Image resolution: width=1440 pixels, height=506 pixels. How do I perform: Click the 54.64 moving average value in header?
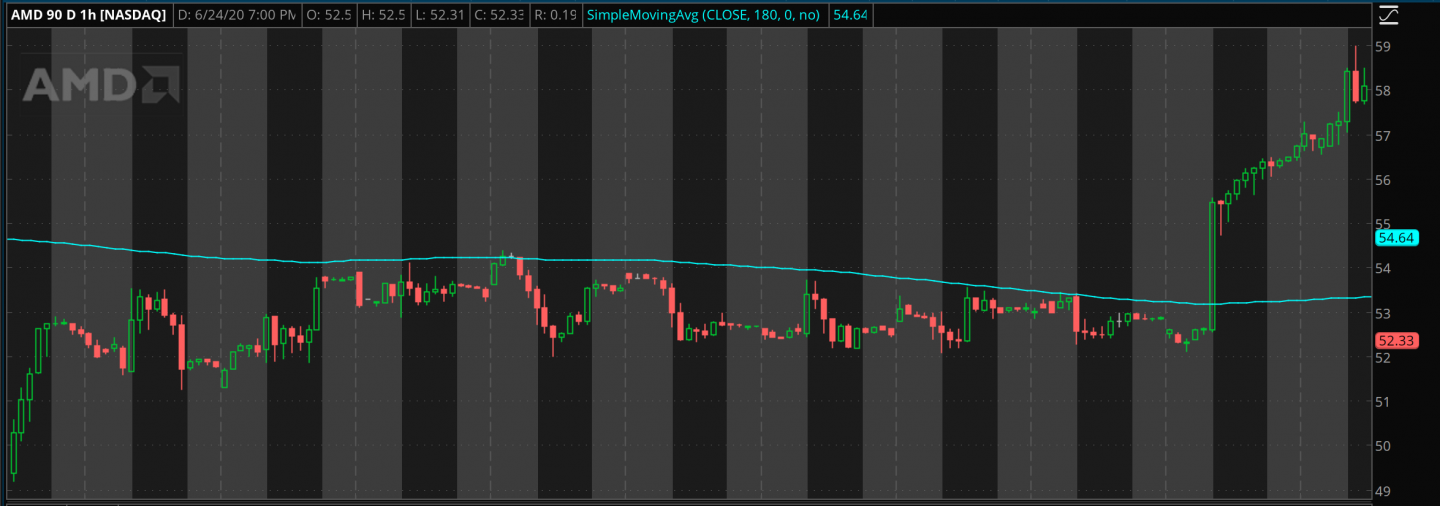pos(849,15)
